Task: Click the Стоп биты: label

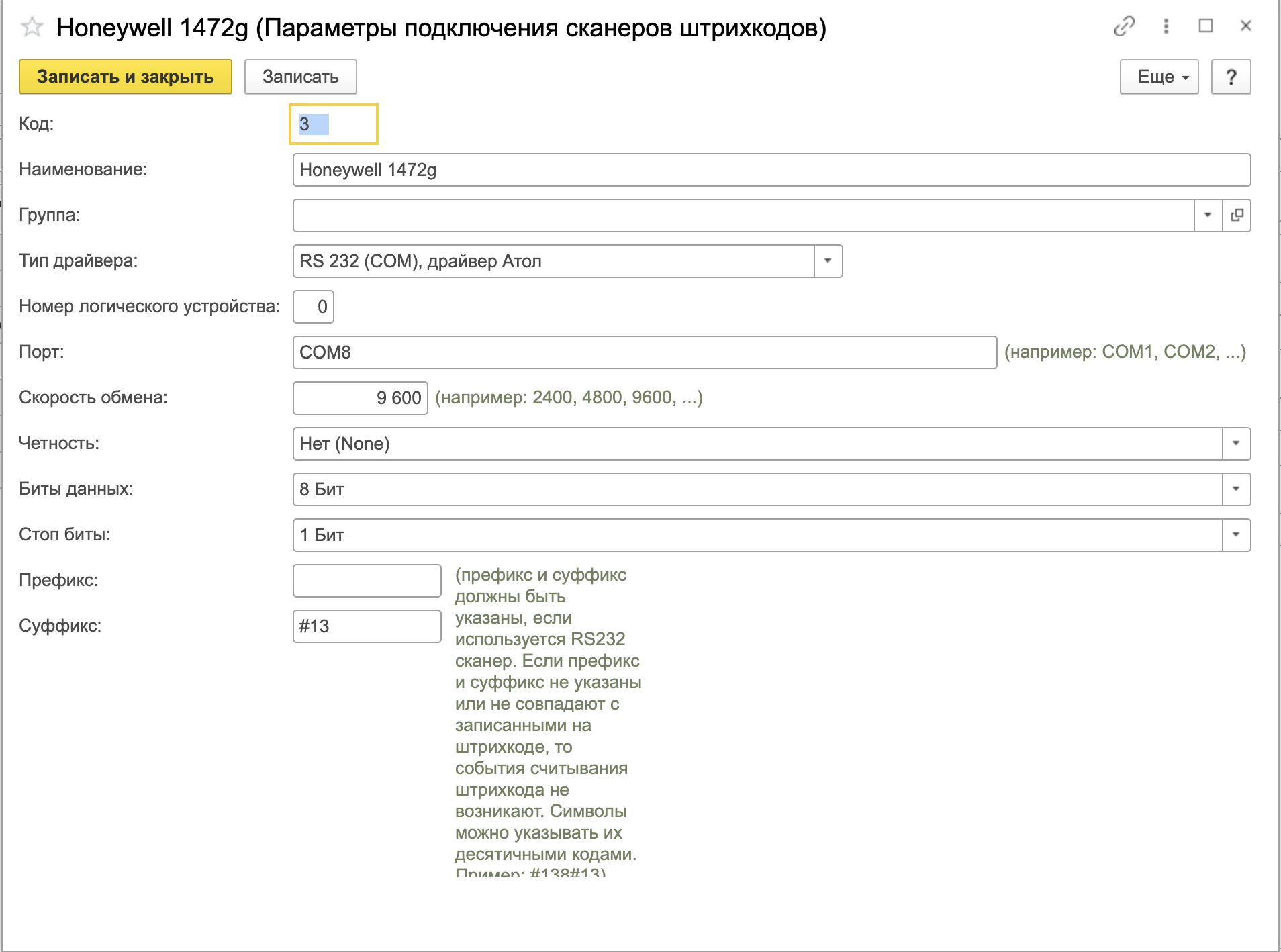Action: click(x=64, y=534)
